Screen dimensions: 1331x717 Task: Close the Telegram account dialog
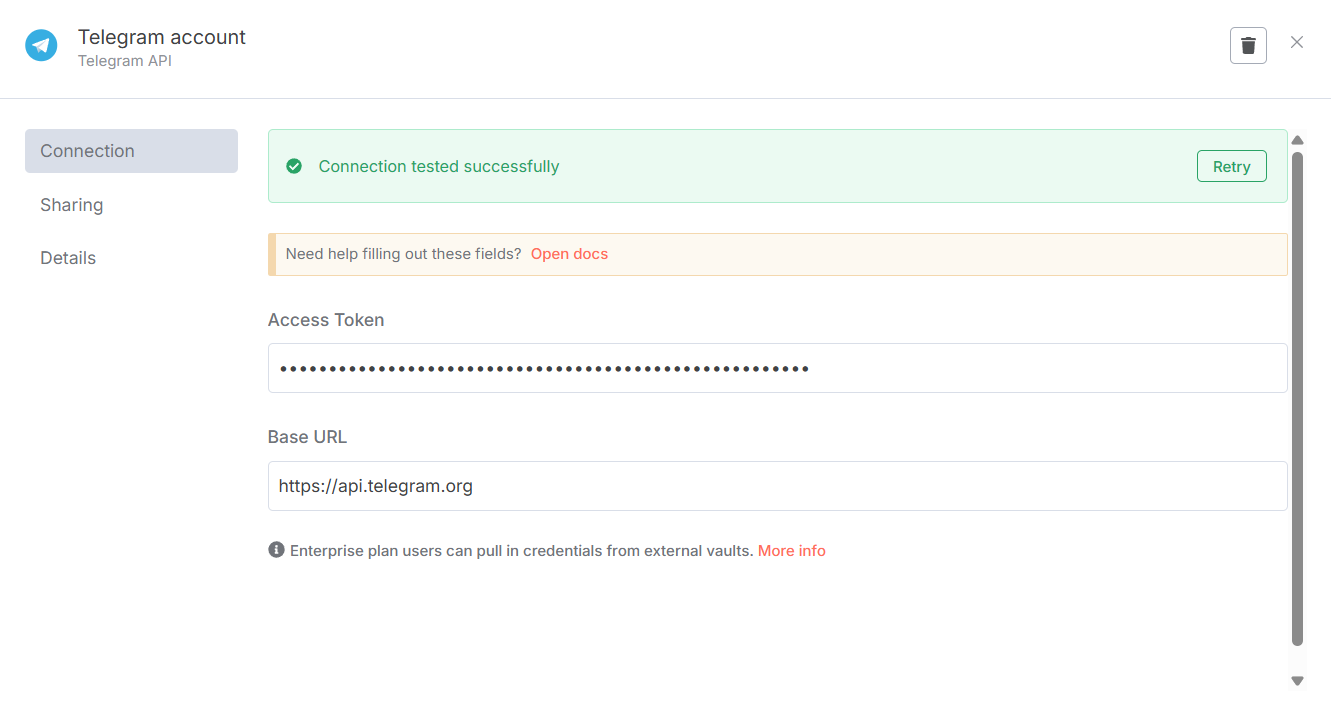[x=1297, y=42]
